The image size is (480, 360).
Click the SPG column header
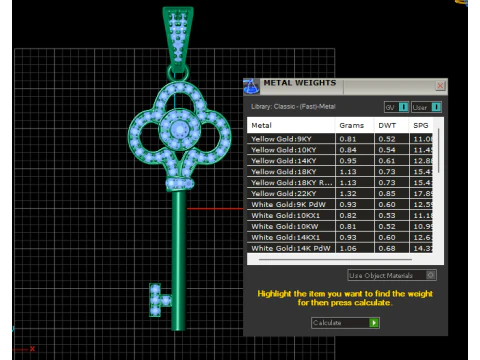tap(421, 125)
